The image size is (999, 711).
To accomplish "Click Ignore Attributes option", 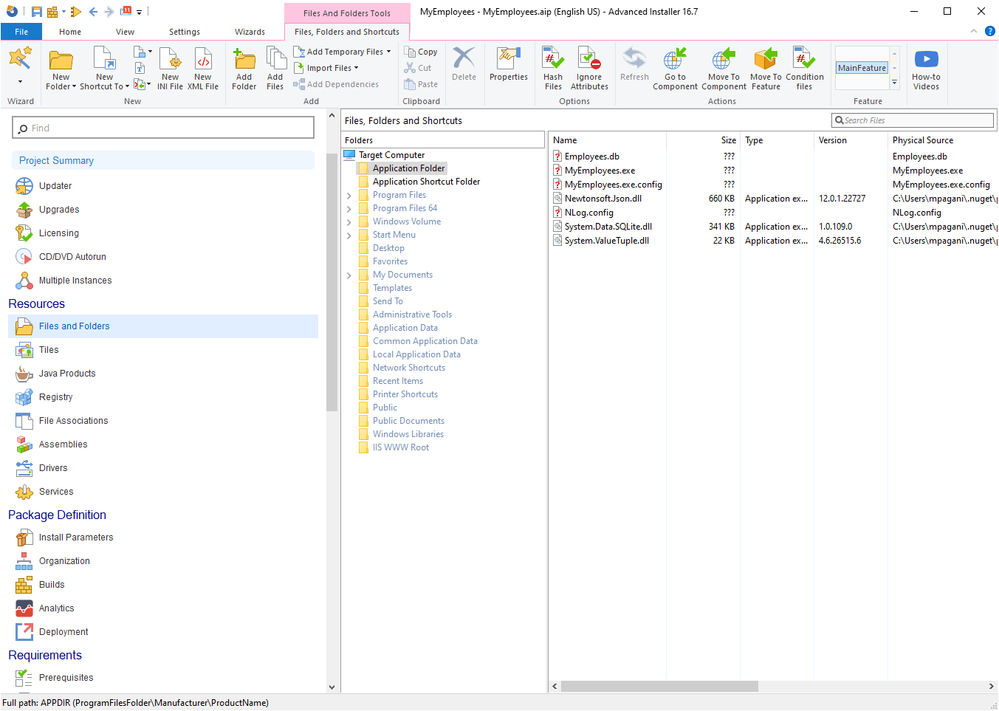I will (x=589, y=68).
